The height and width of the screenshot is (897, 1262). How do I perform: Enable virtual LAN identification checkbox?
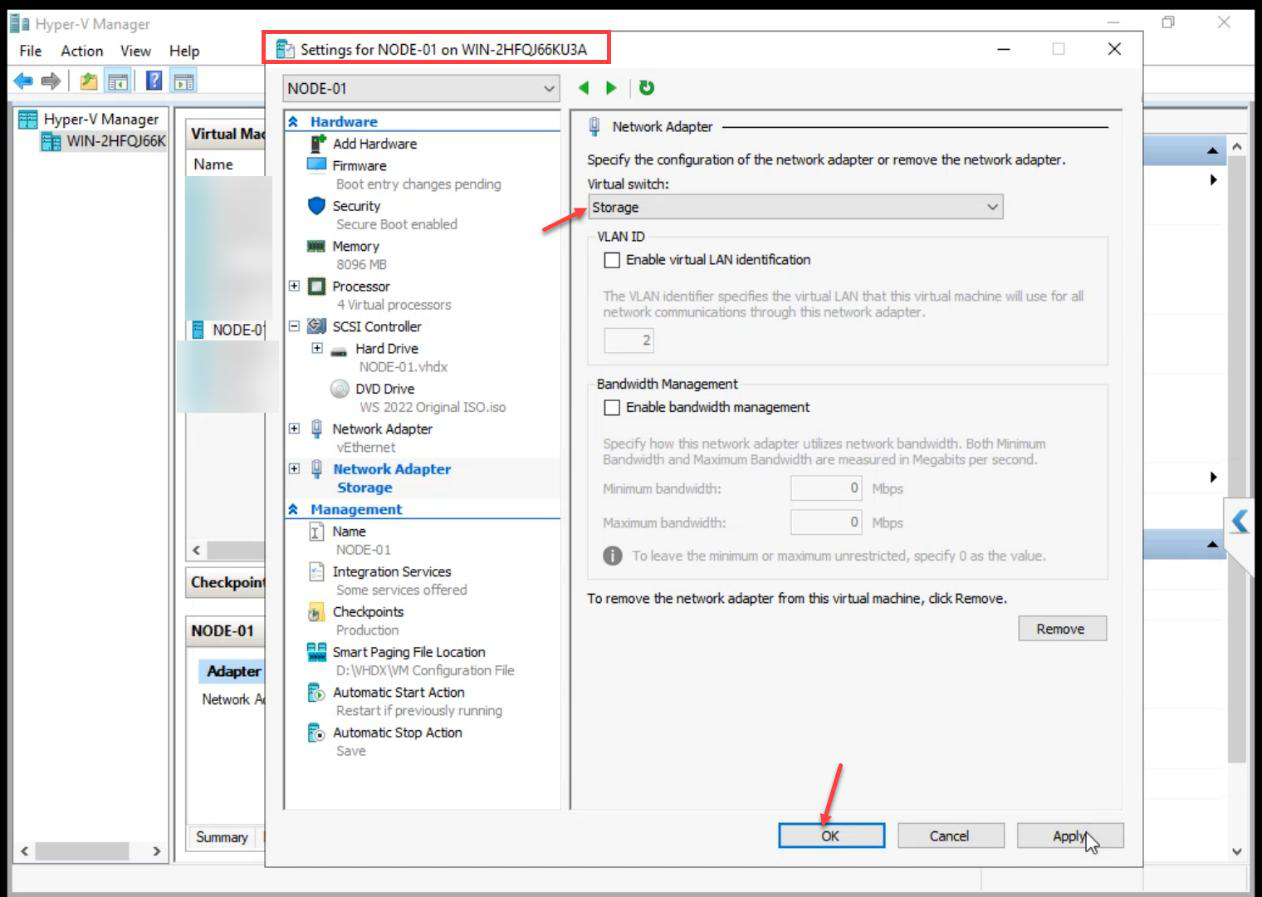click(612, 260)
